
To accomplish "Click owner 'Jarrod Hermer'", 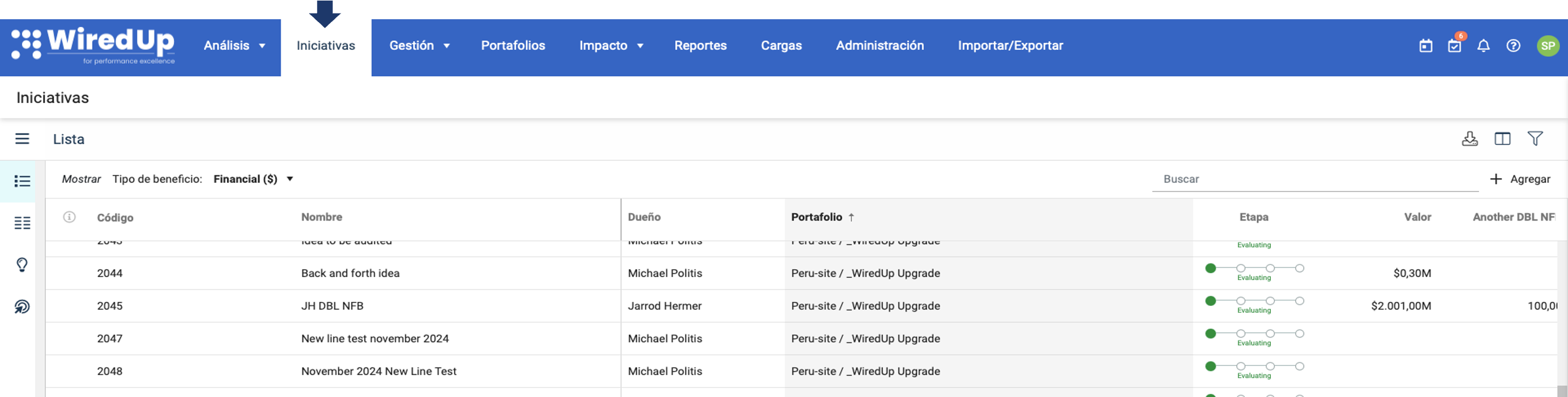I will [665, 306].
